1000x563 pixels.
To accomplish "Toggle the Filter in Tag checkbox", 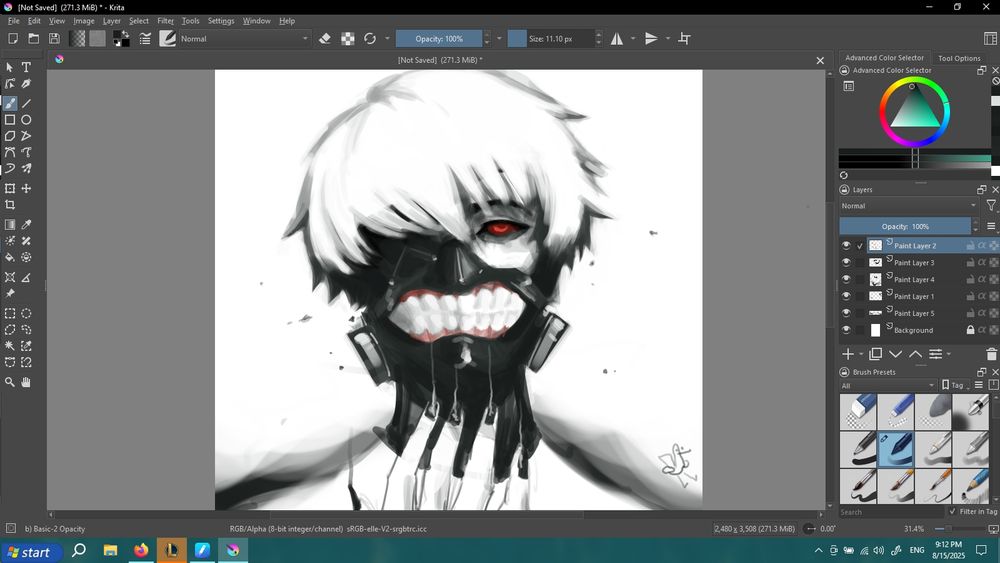I will pyautogui.click(x=952, y=511).
